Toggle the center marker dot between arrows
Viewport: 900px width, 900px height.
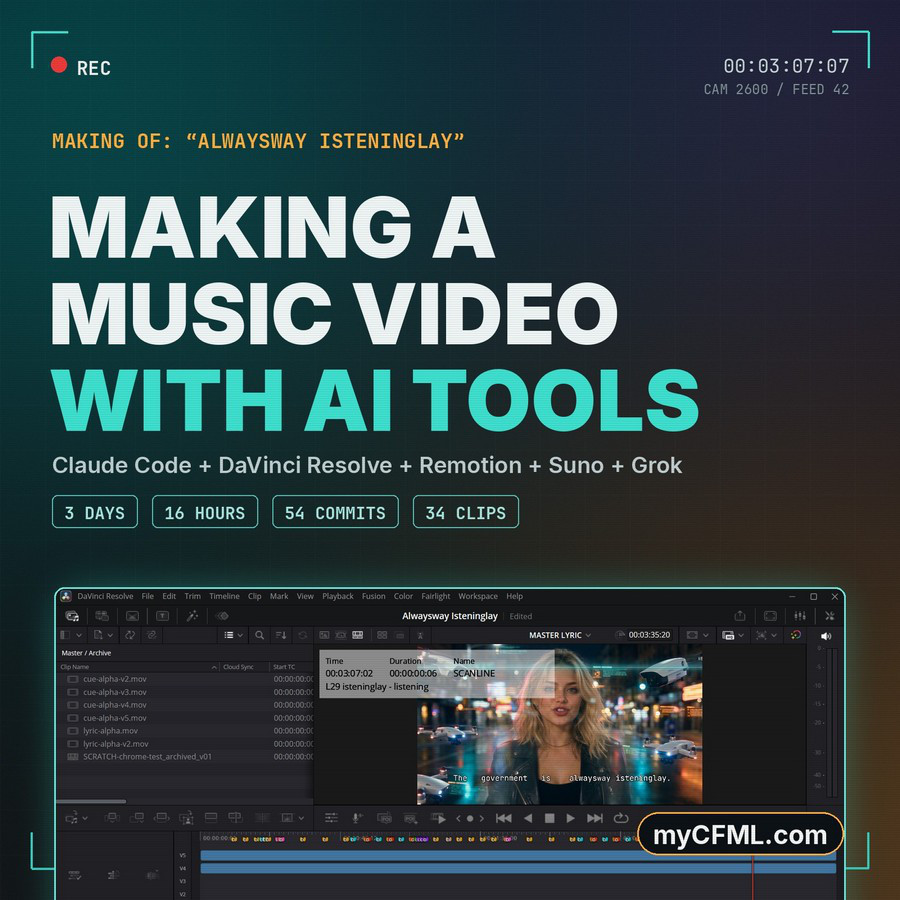pyautogui.click(x=470, y=818)
